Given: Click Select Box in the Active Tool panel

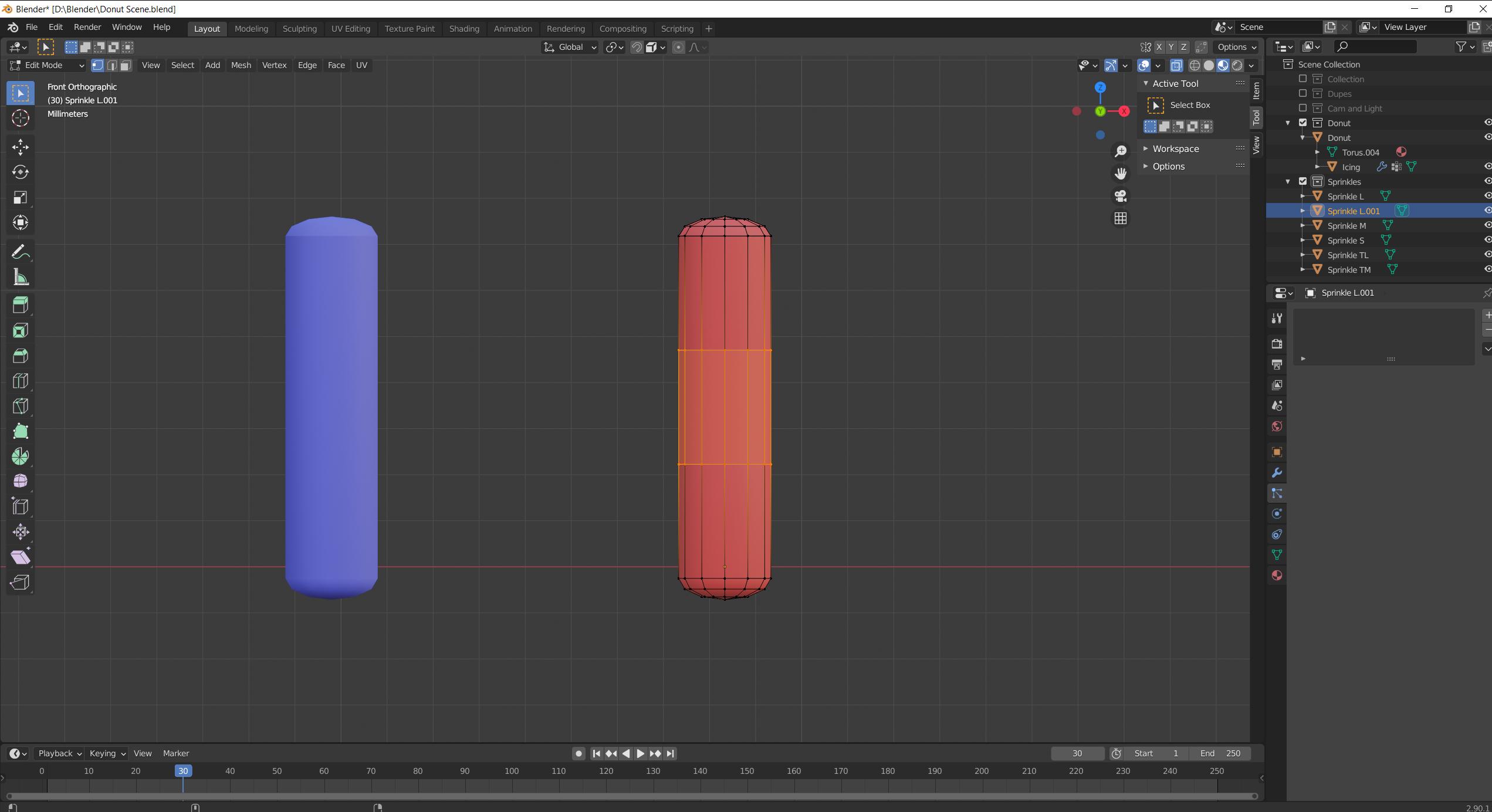Looking at the screenshot, I should coord(1189,105).
